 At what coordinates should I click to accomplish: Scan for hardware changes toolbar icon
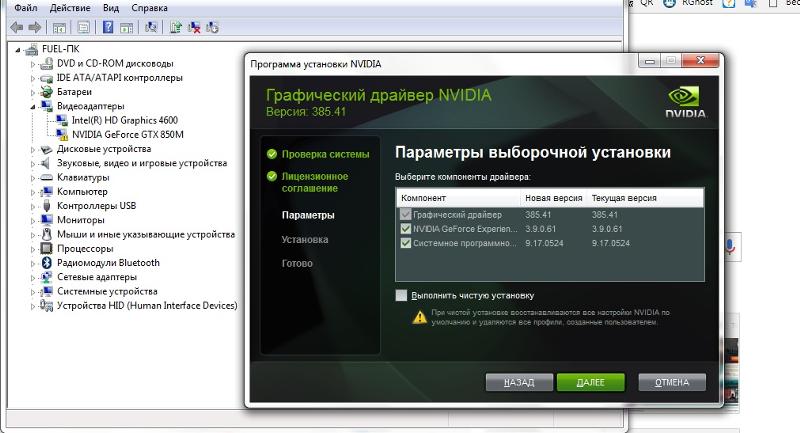pyautogui.click(x=151, y=28)
